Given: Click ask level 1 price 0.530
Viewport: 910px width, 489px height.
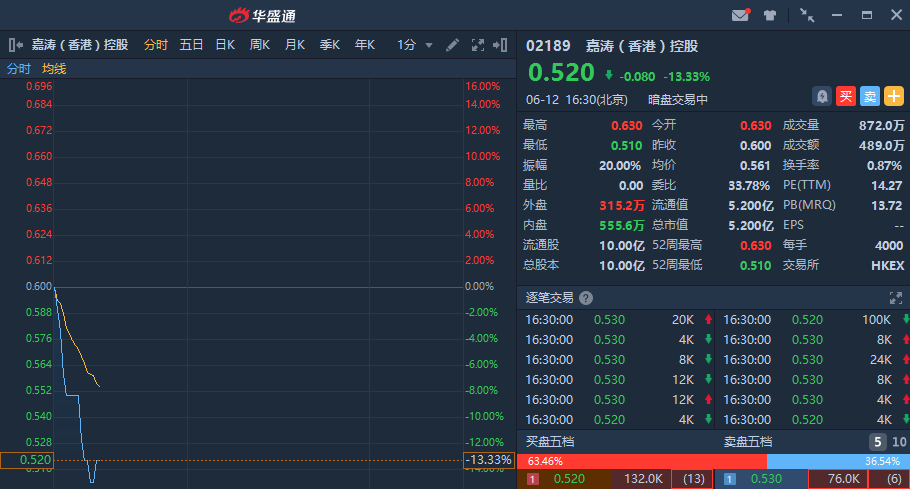Looking at the screenshot, I should [766, 479].
